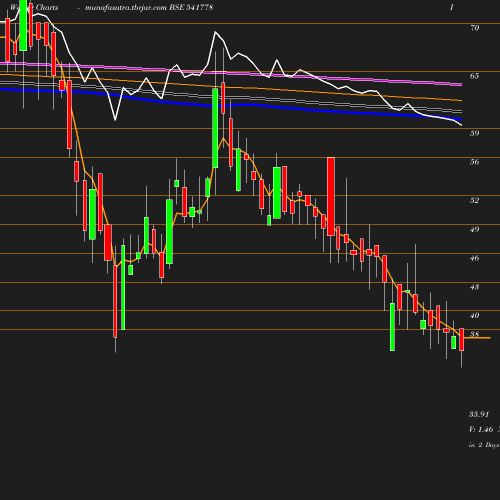Click the '35.91' price value text
The image size is (500, 500).
[x=479, y=414]
